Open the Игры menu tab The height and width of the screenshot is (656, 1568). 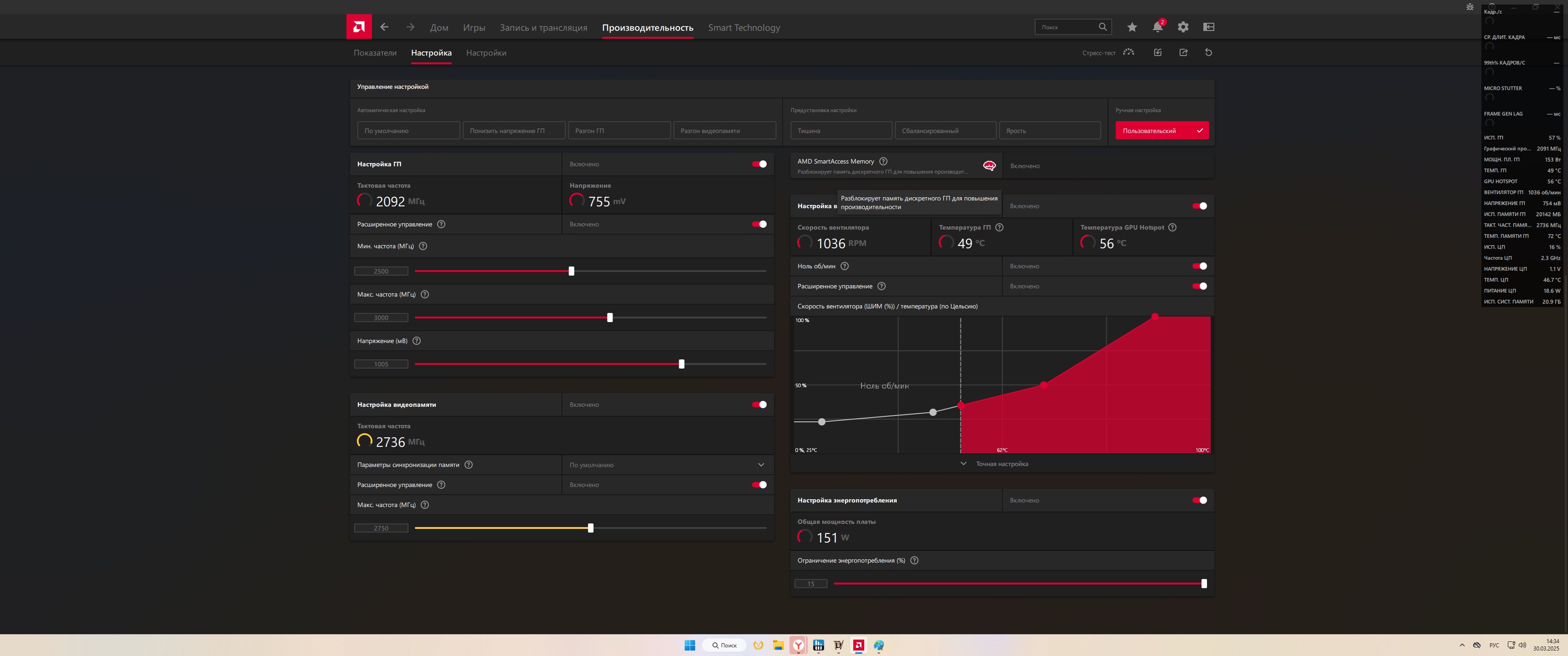(x=474, y=27)
